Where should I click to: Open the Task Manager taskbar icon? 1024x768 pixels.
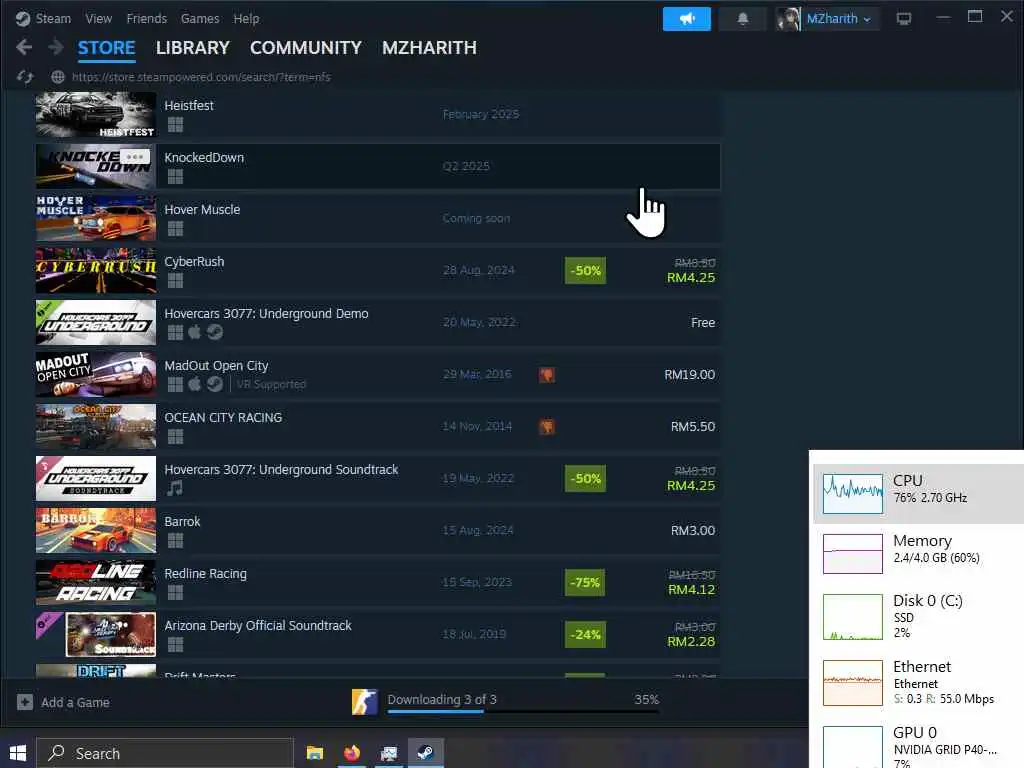(x=389, y=753)
